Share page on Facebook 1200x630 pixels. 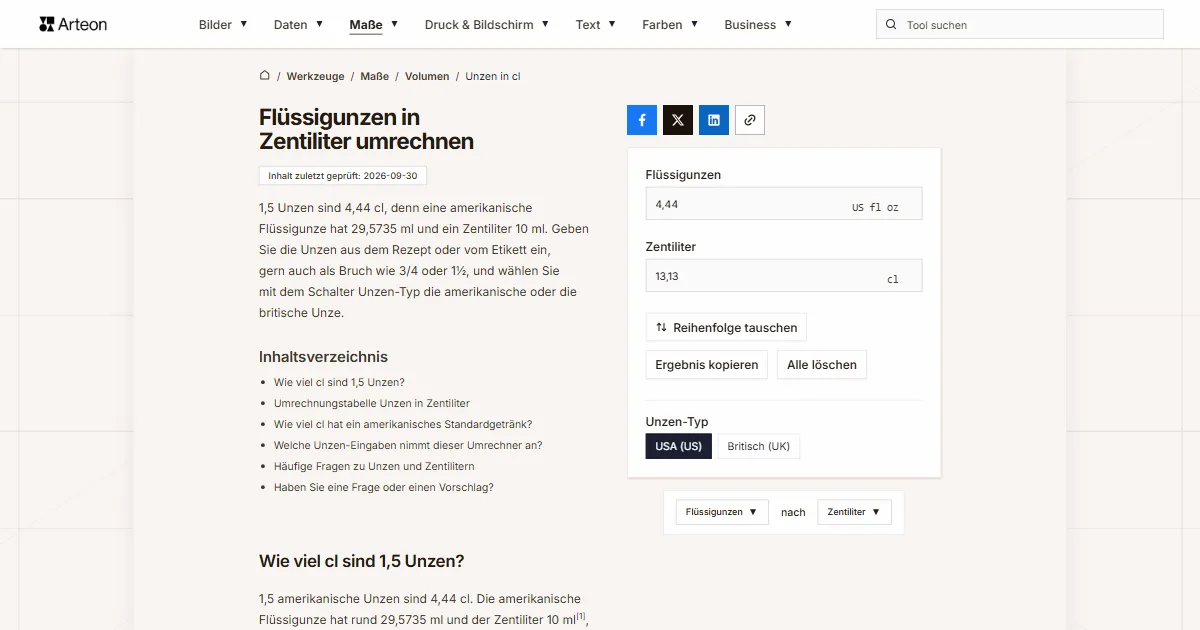point(642,120)
